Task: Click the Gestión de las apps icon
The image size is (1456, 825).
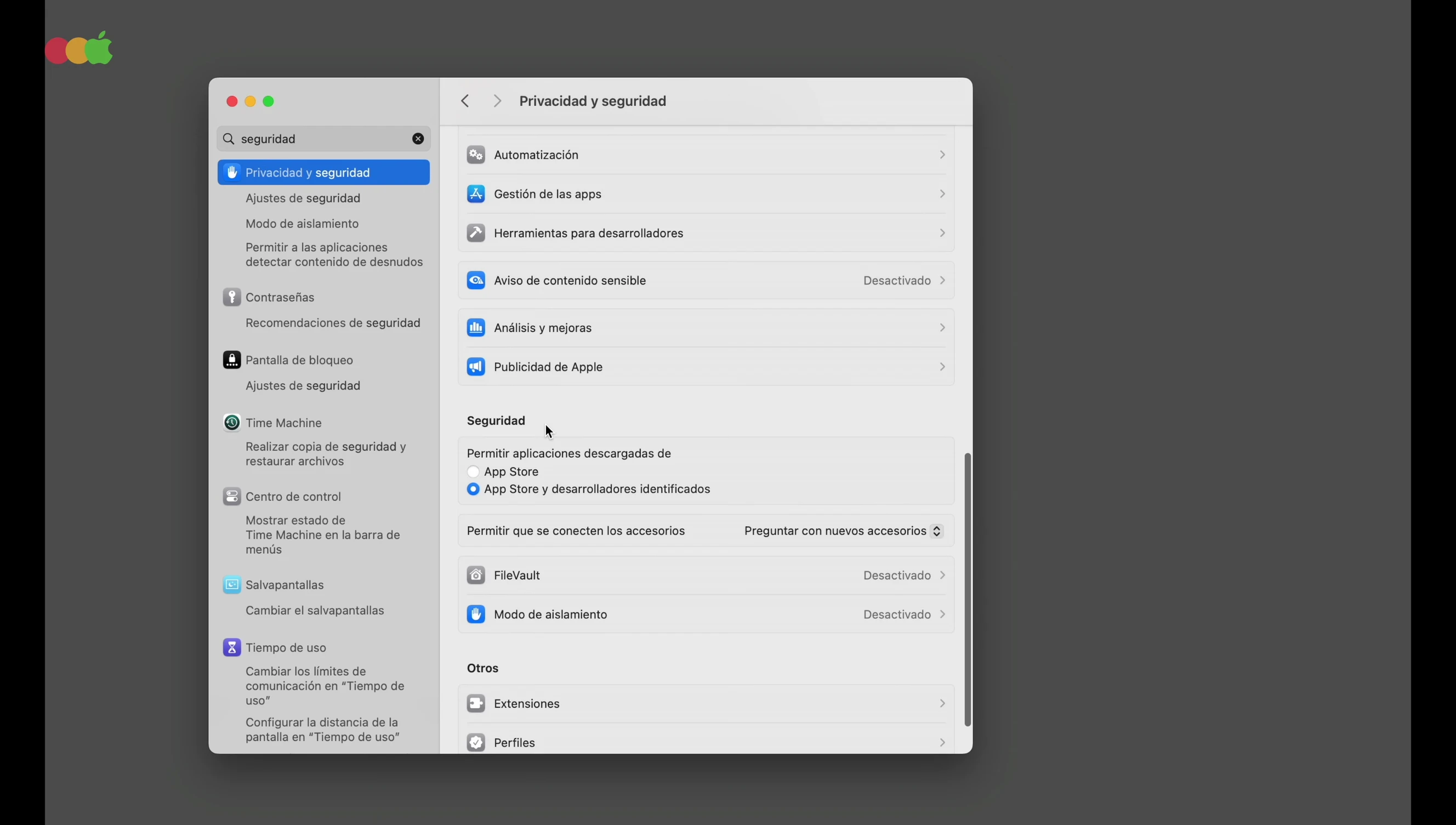Action: pyautogui.click(x=475, y=194)
